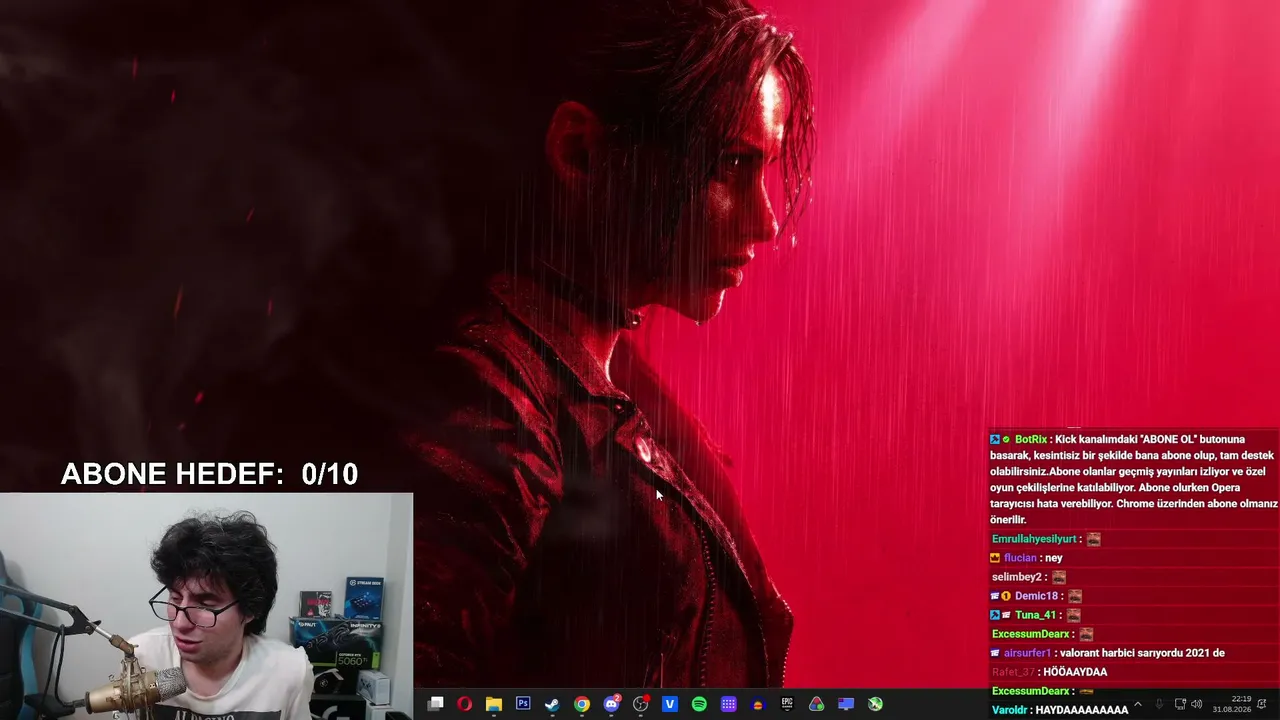Open network settings from the system tray
The image size is (1280, 720).
click(1180, 704)
